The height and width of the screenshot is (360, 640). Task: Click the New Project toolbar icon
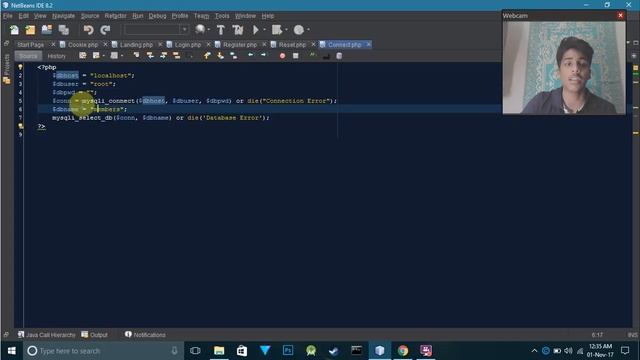coord(30,30)
